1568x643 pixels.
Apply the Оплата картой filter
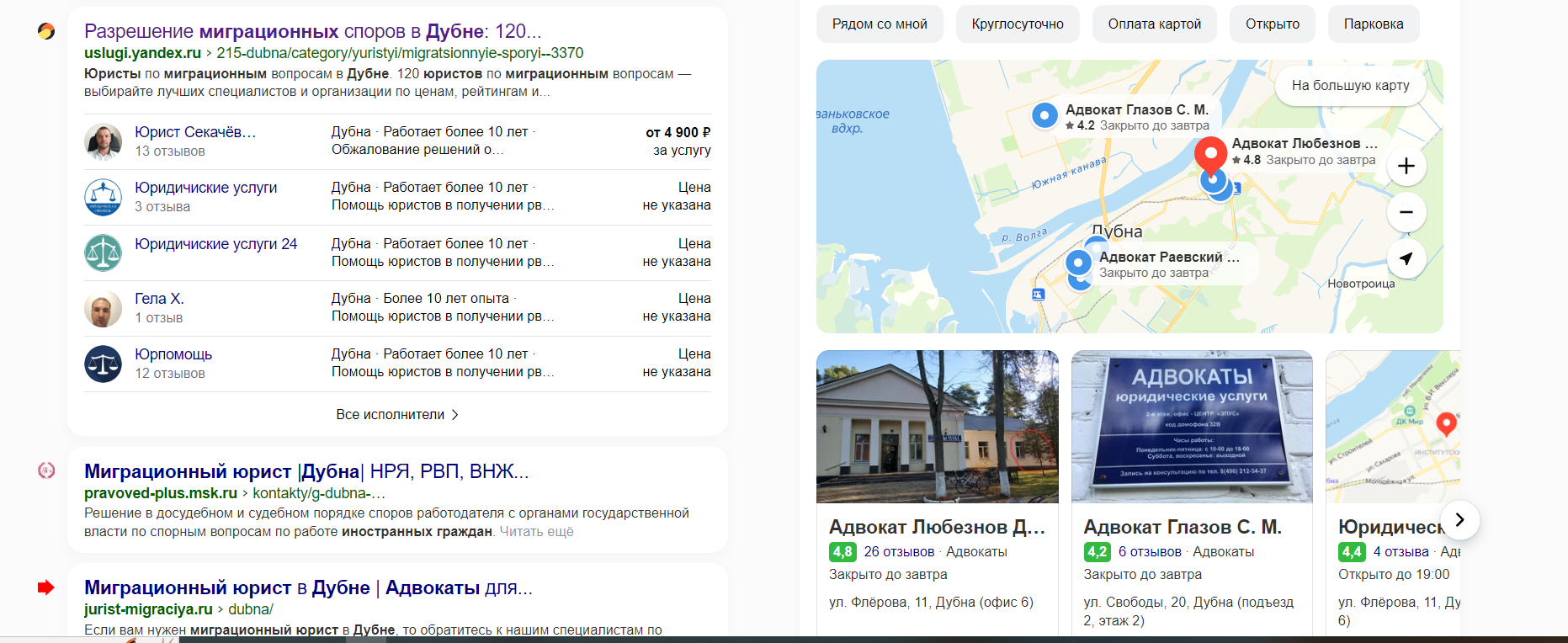coord(1155,24)
